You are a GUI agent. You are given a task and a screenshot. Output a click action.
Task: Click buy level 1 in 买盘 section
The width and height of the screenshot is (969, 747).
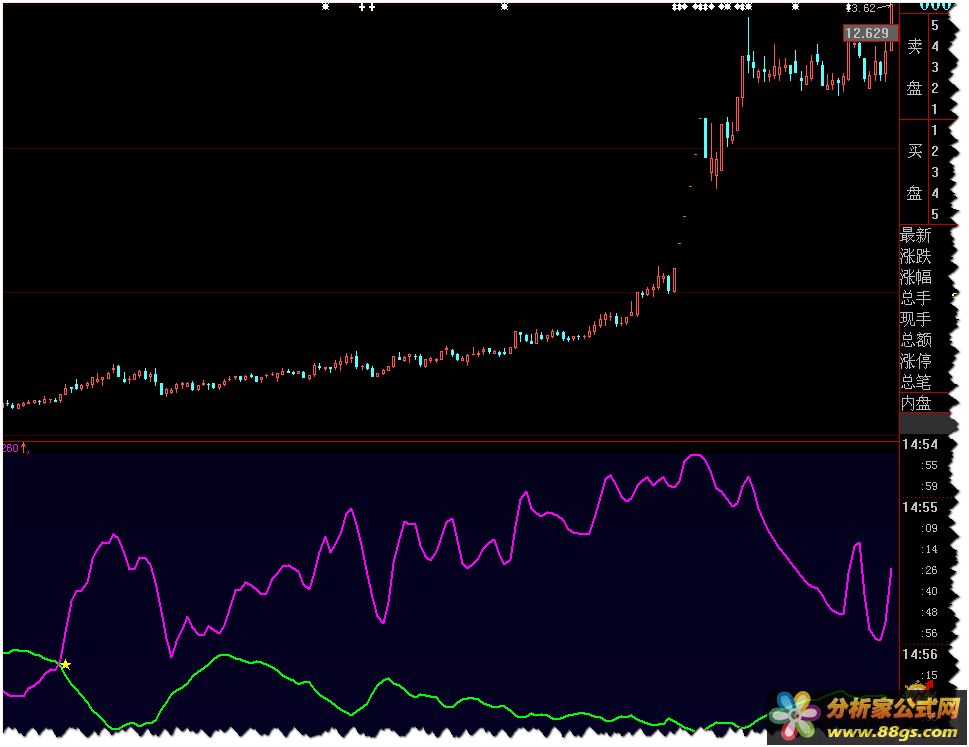(x=935, y=130)
